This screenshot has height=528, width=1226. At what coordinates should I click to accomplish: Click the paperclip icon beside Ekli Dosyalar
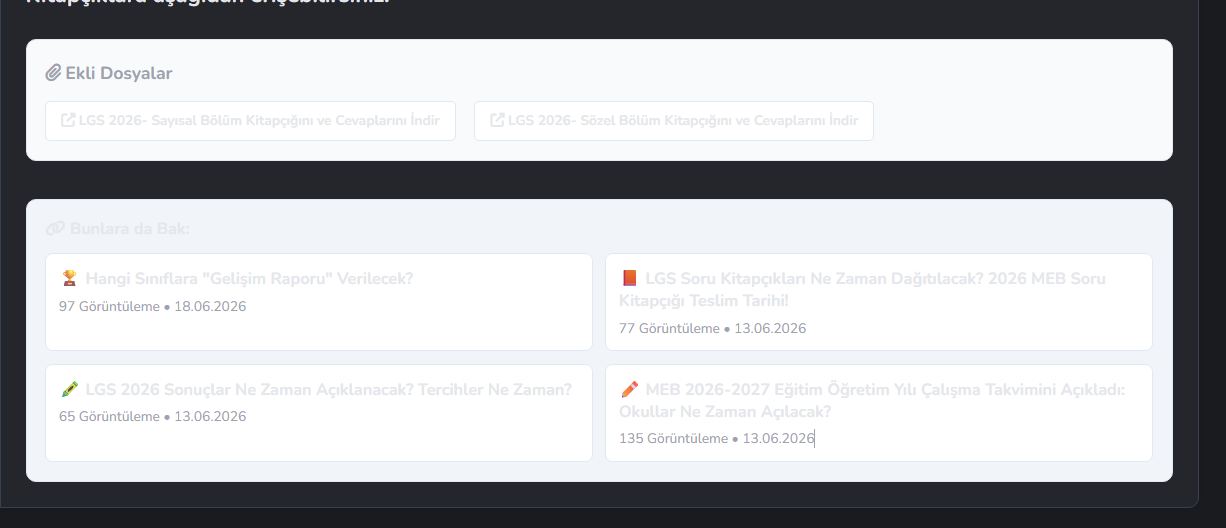(54, 73)
